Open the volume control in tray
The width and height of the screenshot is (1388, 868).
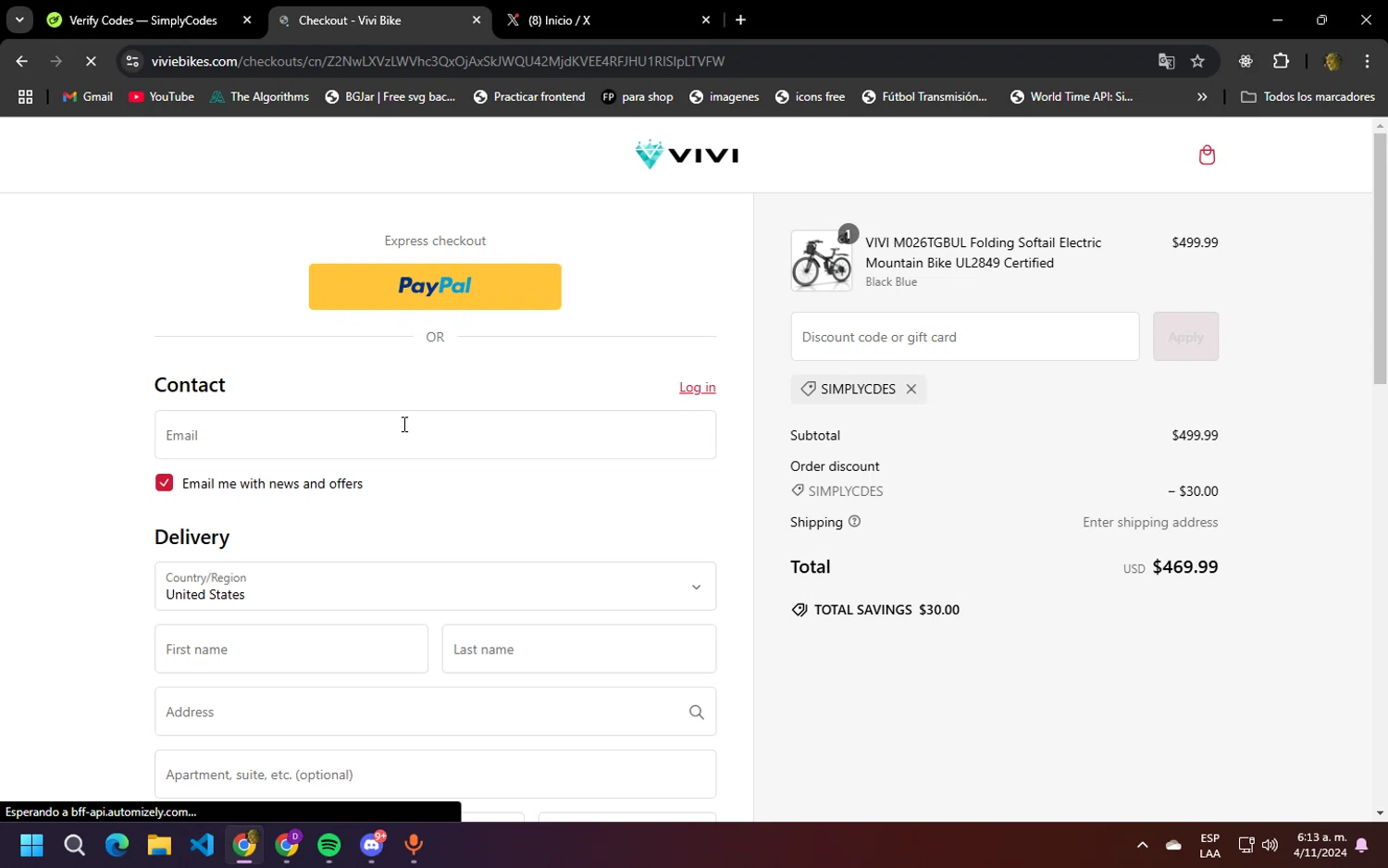1270,845
